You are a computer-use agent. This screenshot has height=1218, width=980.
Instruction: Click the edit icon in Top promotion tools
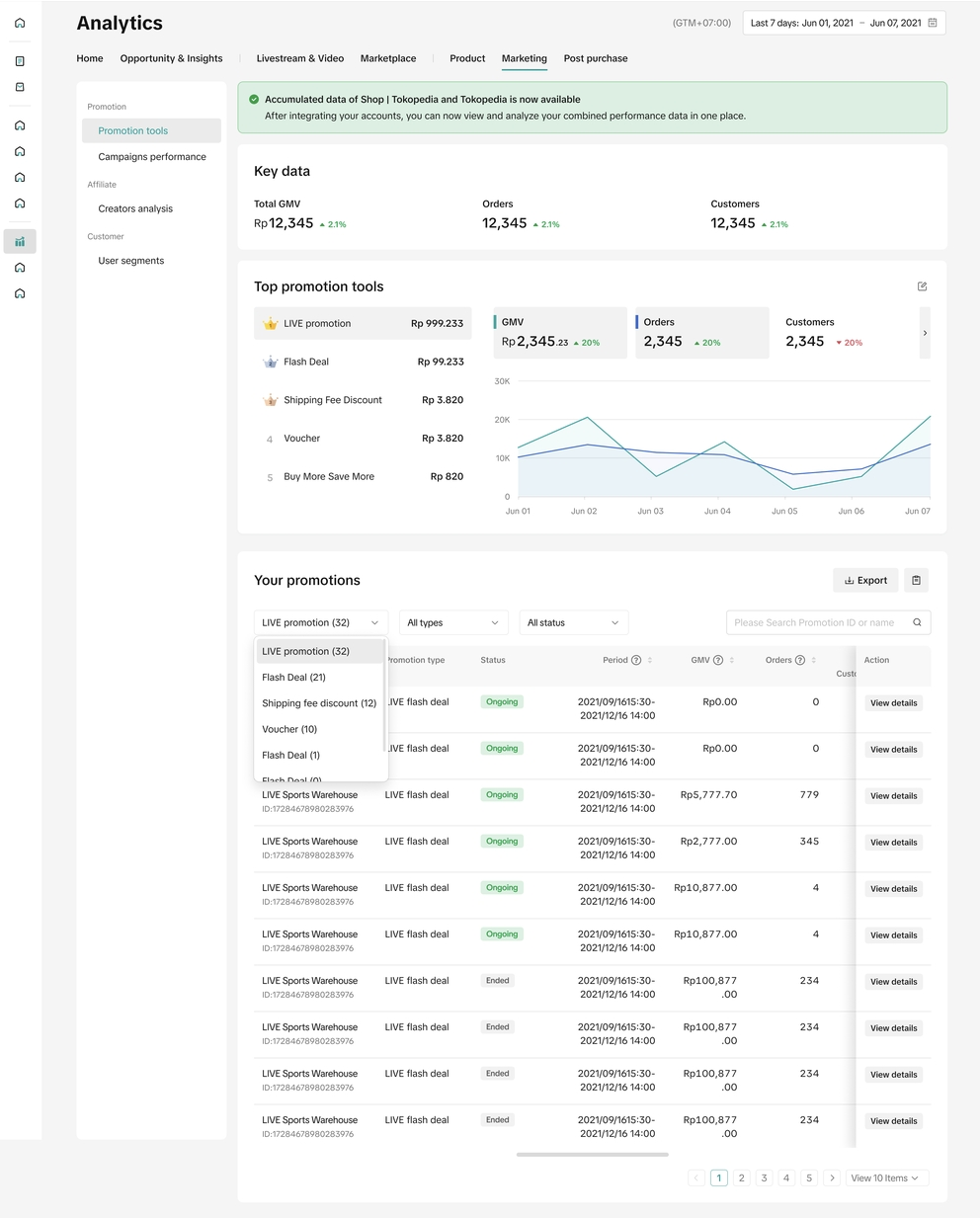(922, 286)
